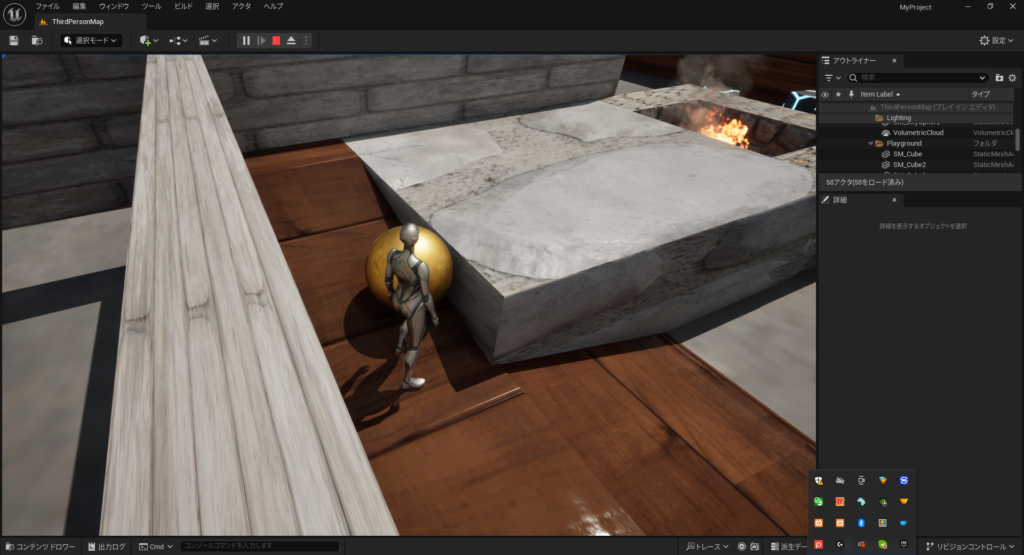Screen dimensions: 1024x555
Task: Toggle the star favorites column in Outliner
Action: coord(838,94)
